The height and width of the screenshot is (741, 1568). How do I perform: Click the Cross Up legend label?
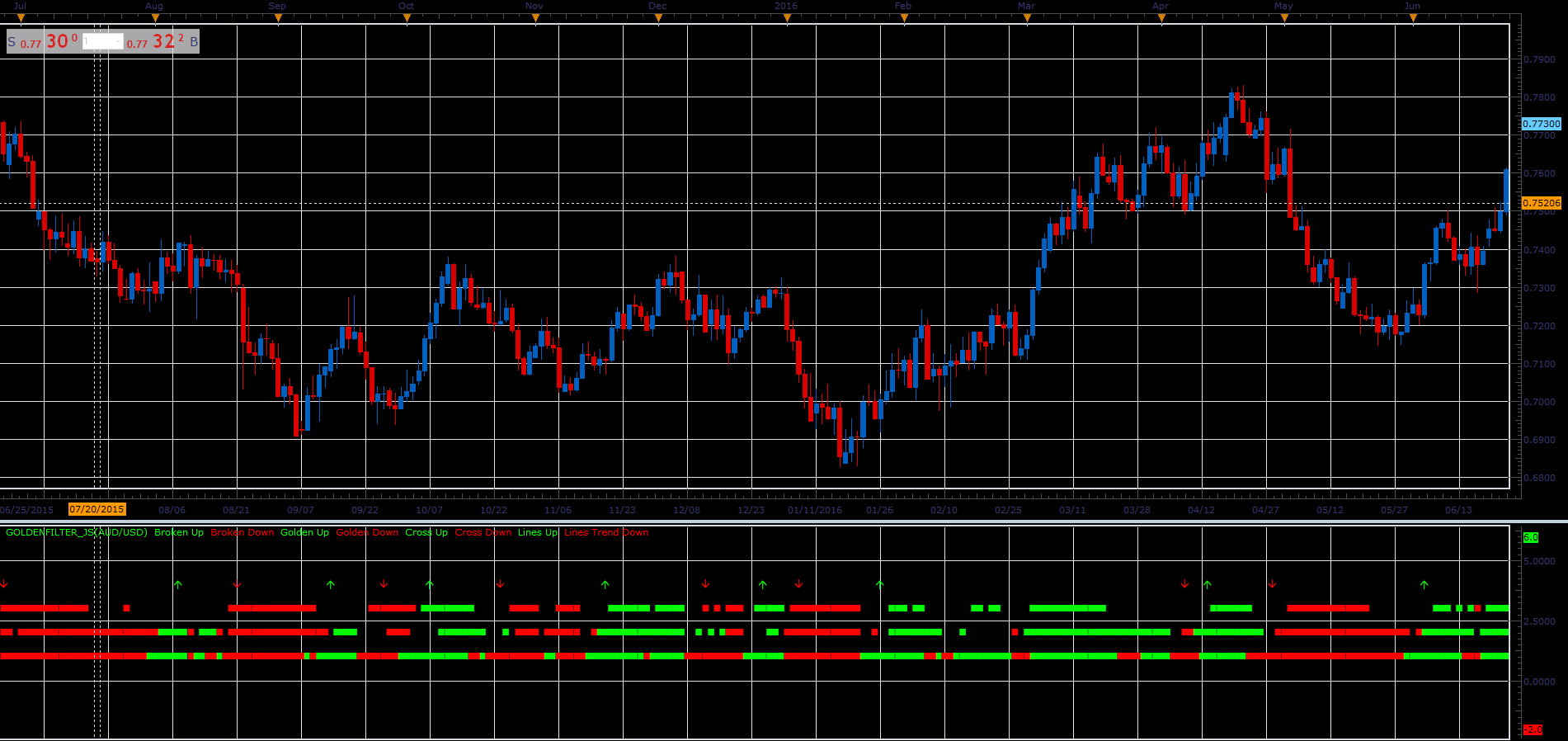pyautogui.click(x=426, y=532)
